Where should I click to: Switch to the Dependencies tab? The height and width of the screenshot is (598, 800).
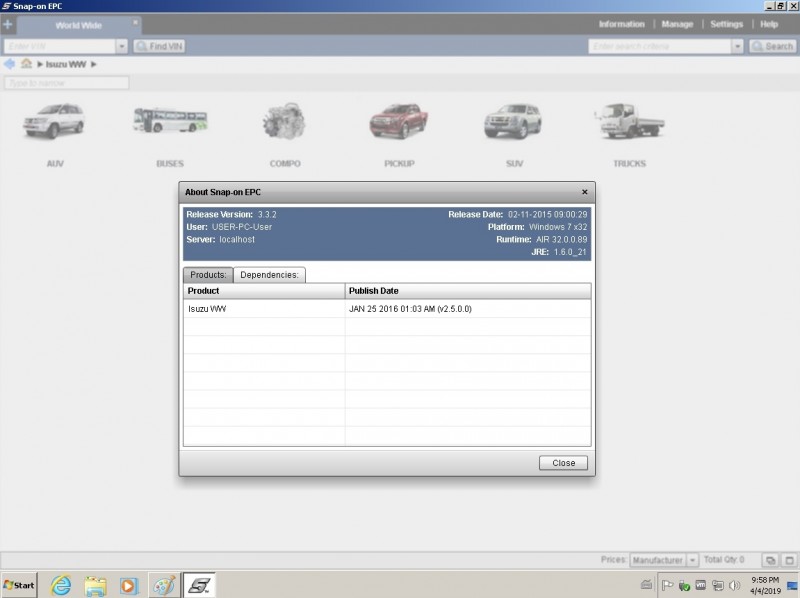tap(270, 275)
